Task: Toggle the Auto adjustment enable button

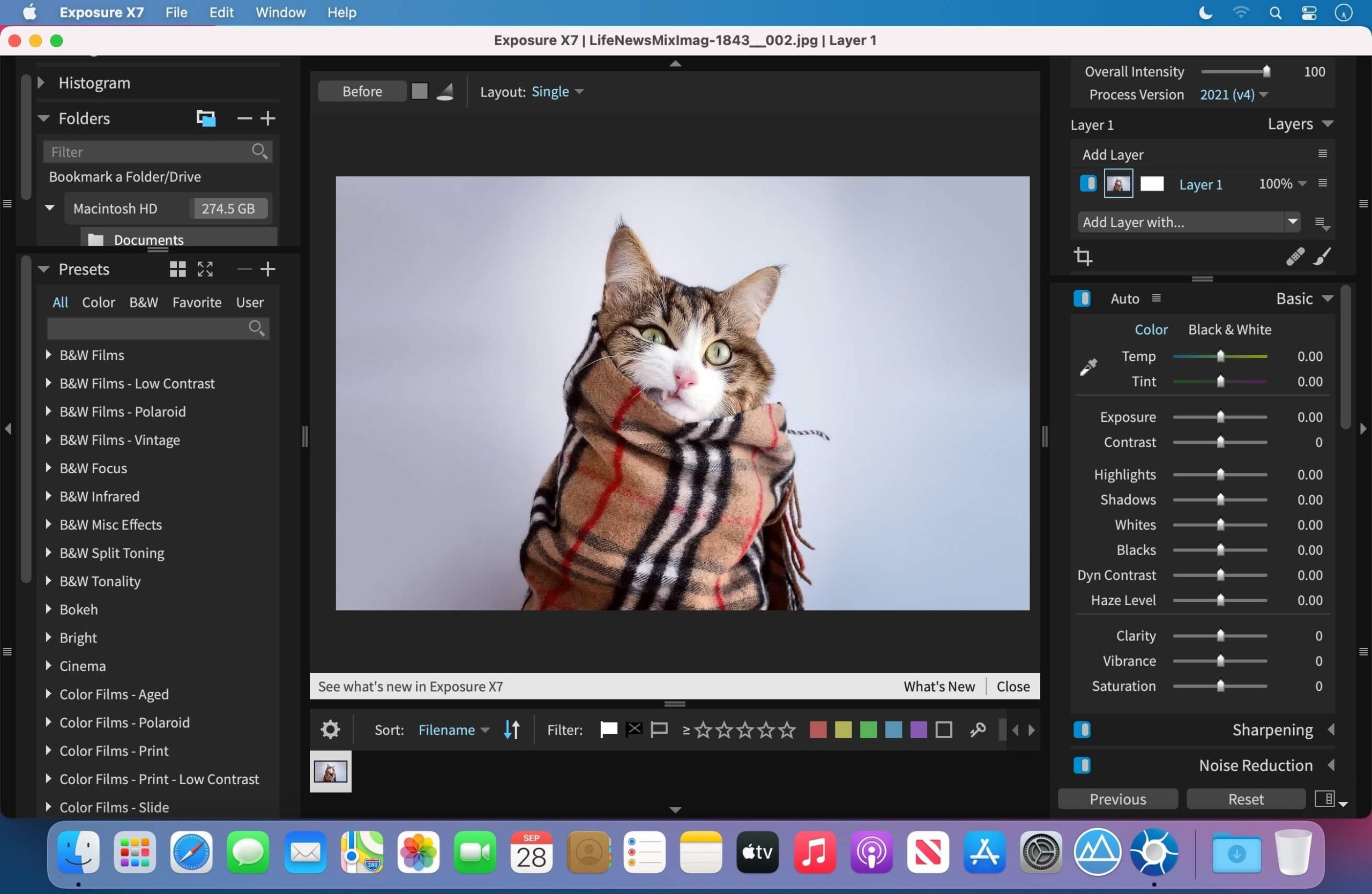Action: 1084,298
